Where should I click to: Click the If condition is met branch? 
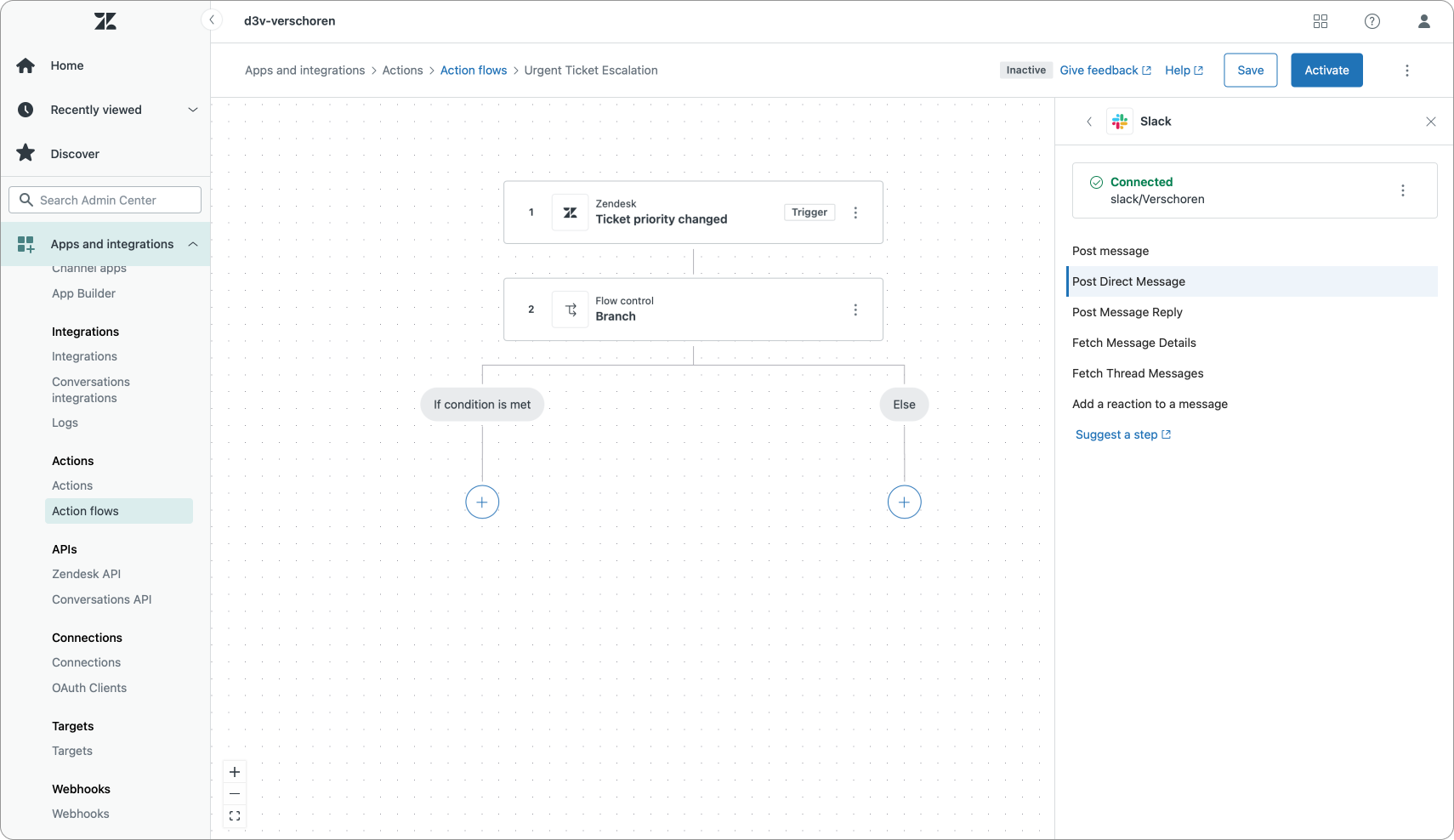point(482,405)
